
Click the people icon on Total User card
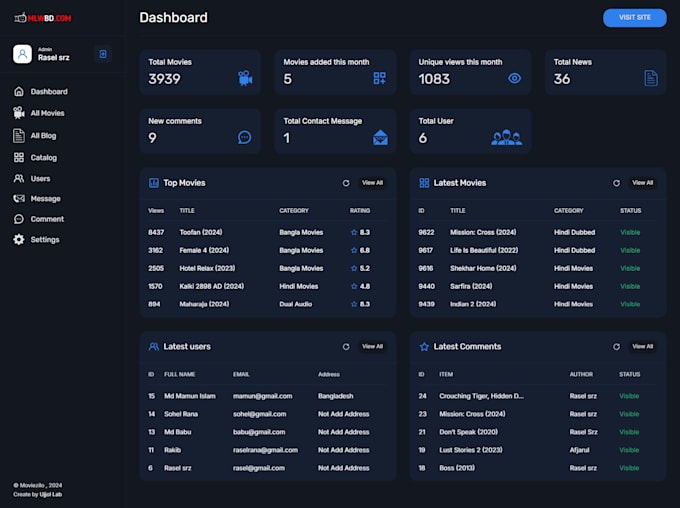tap(507, 137)
